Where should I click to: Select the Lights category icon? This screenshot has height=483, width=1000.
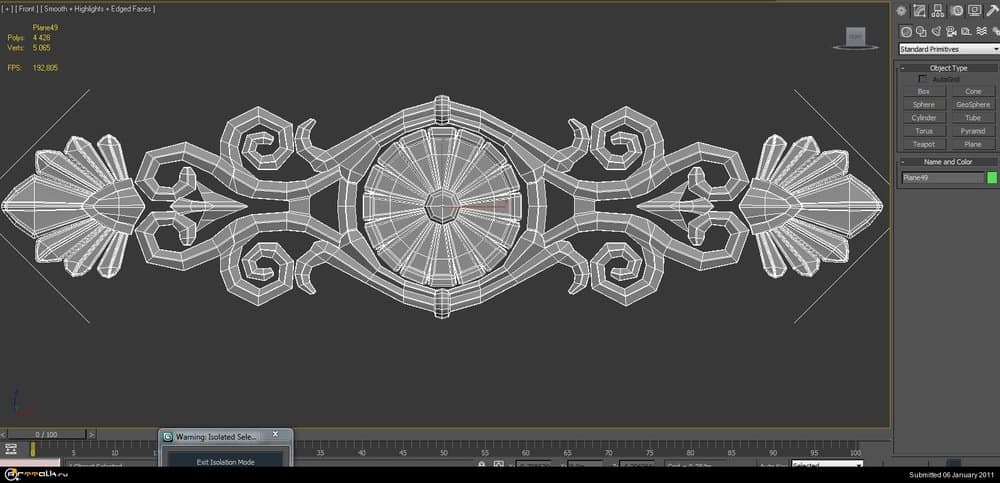pos(934,32)
